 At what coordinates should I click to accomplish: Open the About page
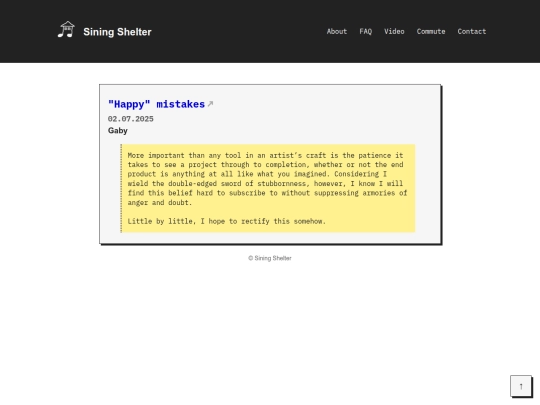pyautogui.click(x=336, y=31)
